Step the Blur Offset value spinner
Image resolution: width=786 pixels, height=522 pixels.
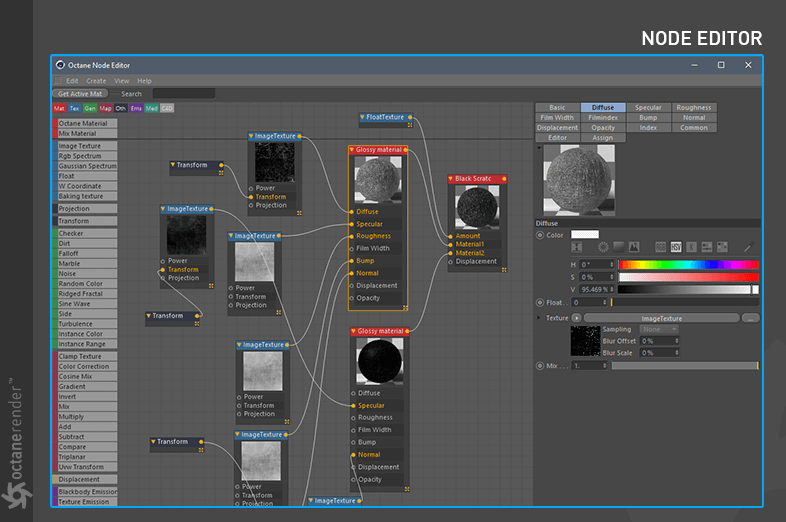pyautogui.click(x=677, y=341)
